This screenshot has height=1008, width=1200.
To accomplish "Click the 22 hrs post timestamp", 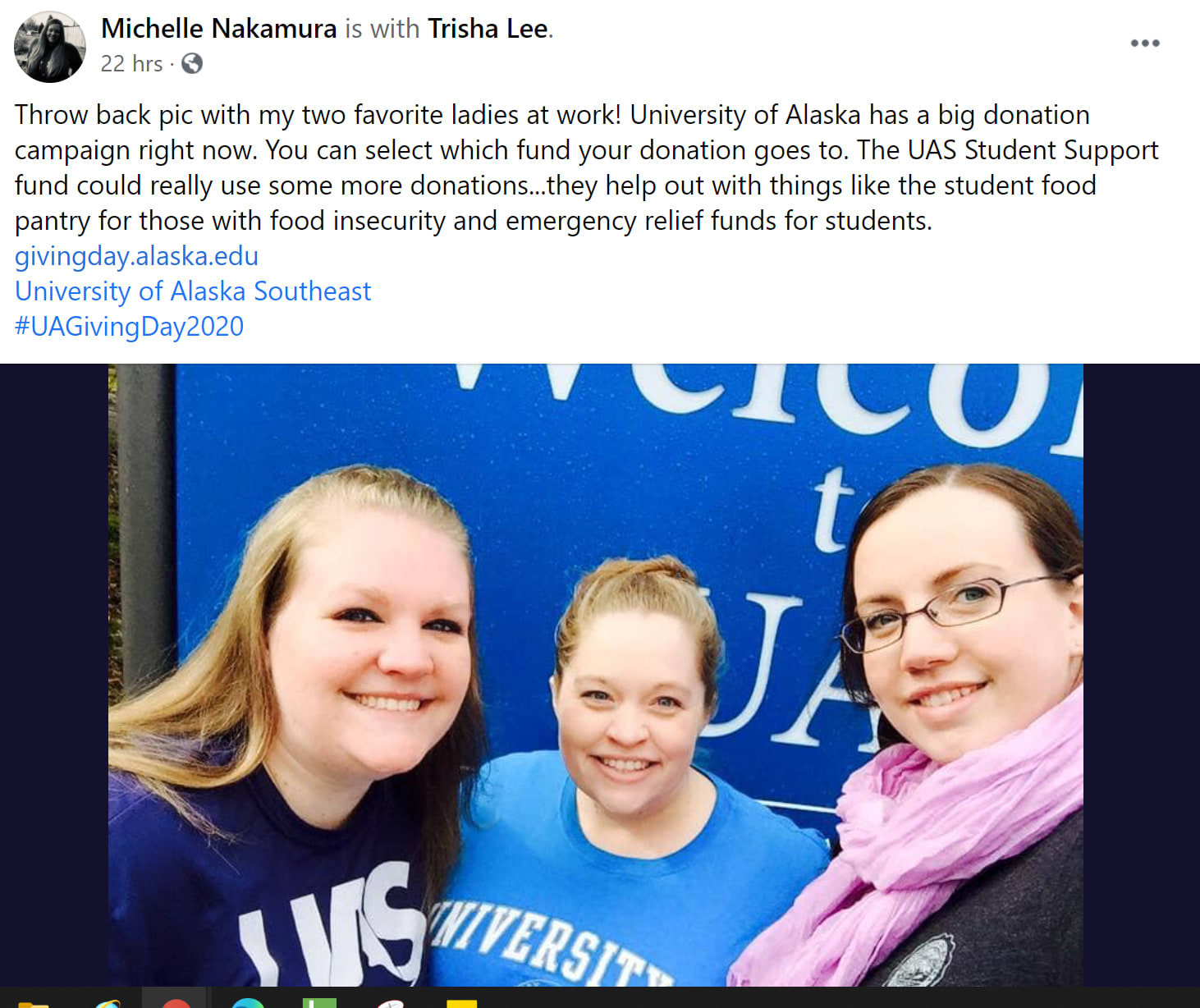I will point(131,64).
